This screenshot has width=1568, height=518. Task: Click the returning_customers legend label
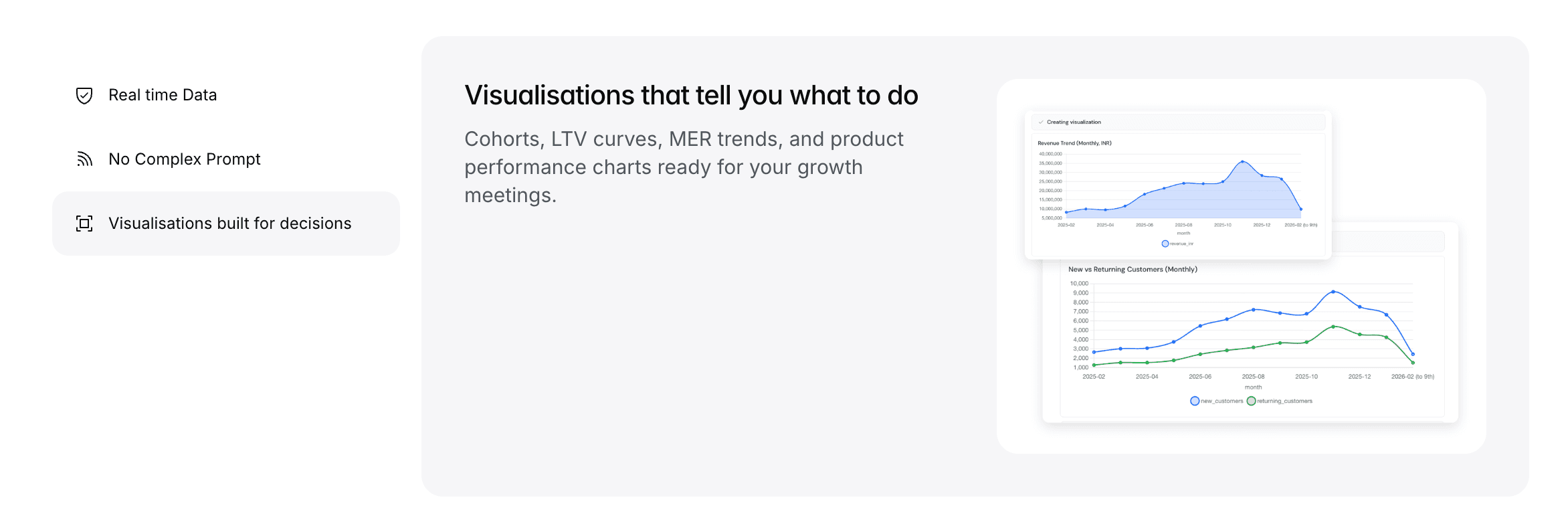click(x=1284, y=401)
